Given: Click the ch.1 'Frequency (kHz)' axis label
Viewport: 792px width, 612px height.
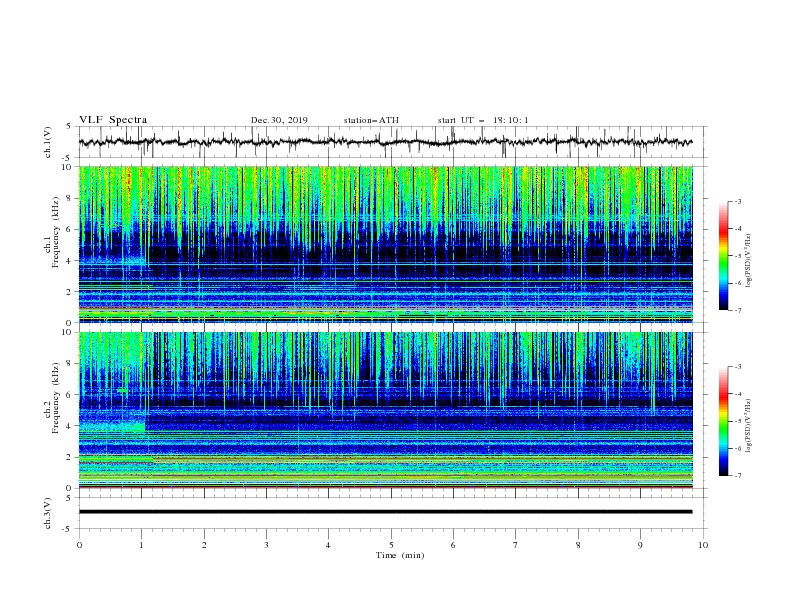Looking at the screenshot, I should click(55, 233).
